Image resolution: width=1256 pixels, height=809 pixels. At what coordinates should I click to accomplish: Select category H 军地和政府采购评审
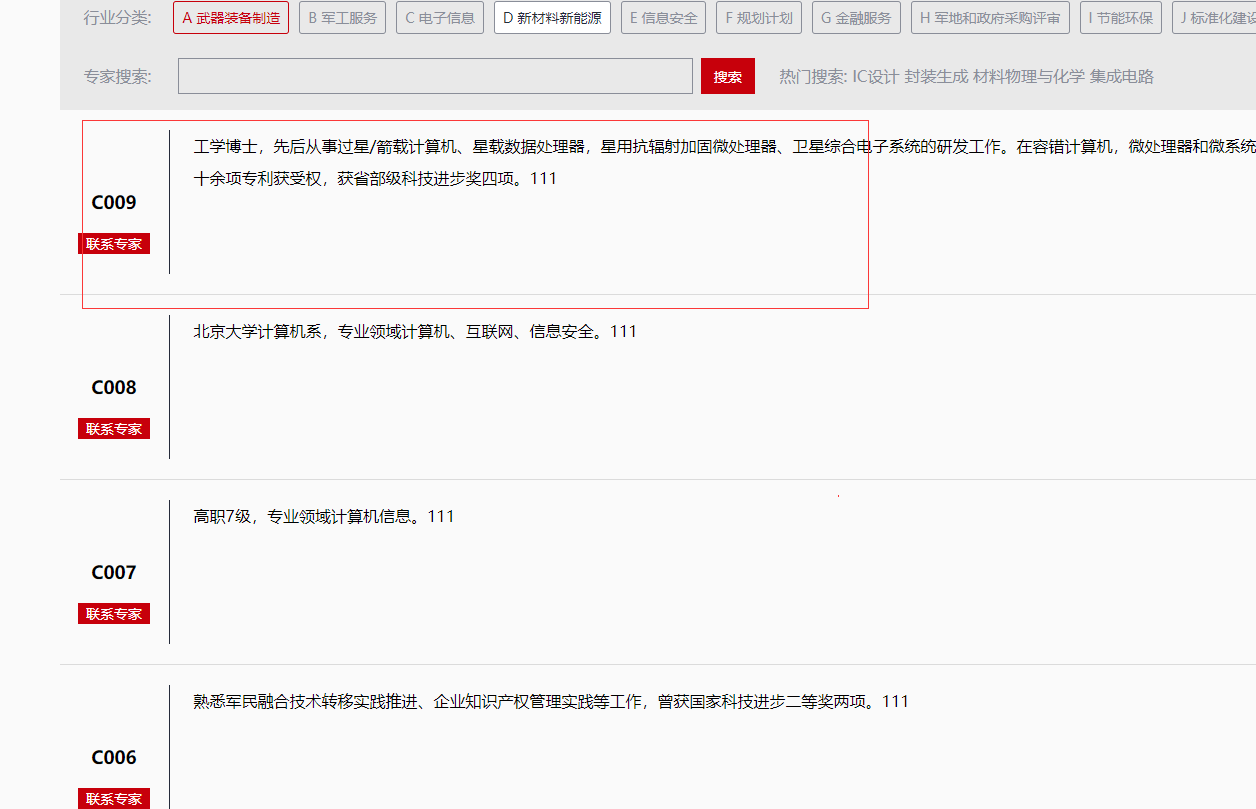point(990,18)
